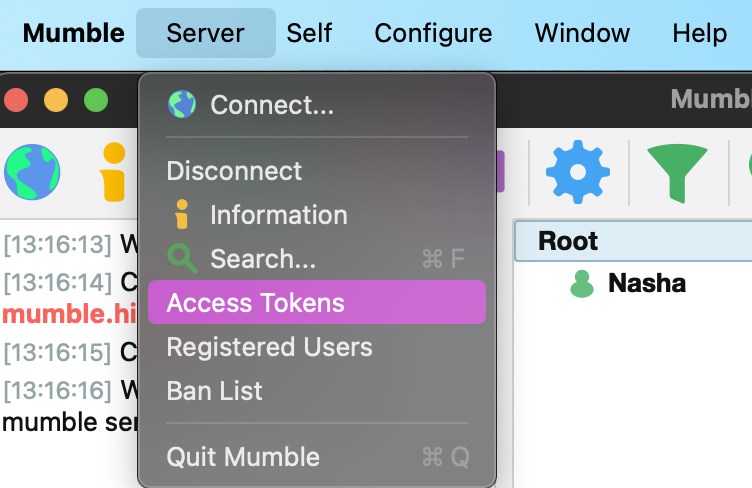Image resolution: width=752 pixels, height=488 pixels.
Task: Open the Self menu
Action: pos(309,33)
